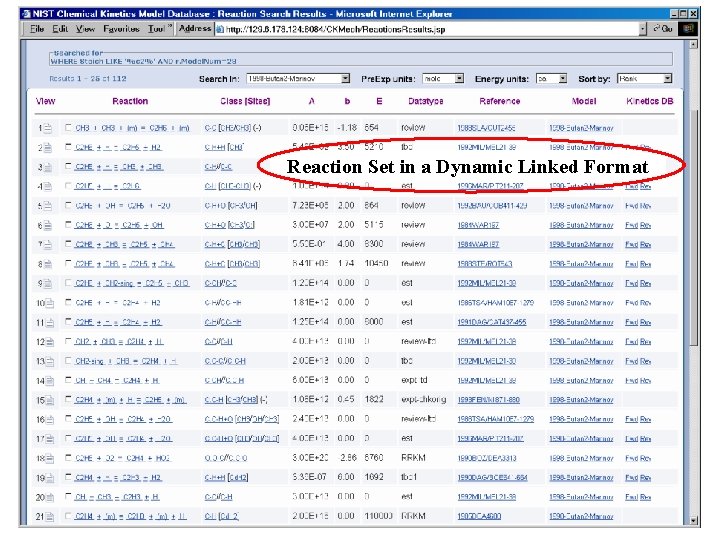Tick checkbox for reaction row 21

(x=68, y=516)
